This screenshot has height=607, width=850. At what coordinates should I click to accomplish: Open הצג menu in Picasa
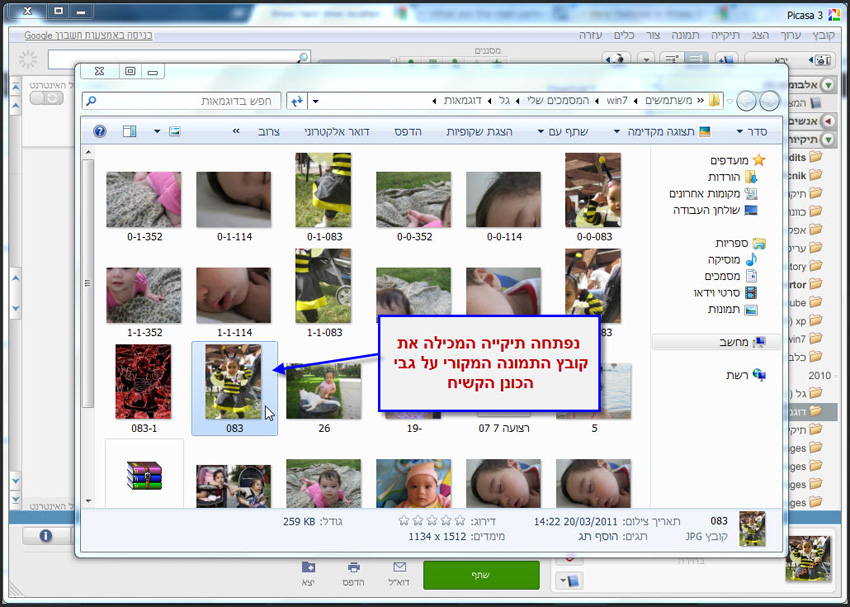click(x=760, y=35)
